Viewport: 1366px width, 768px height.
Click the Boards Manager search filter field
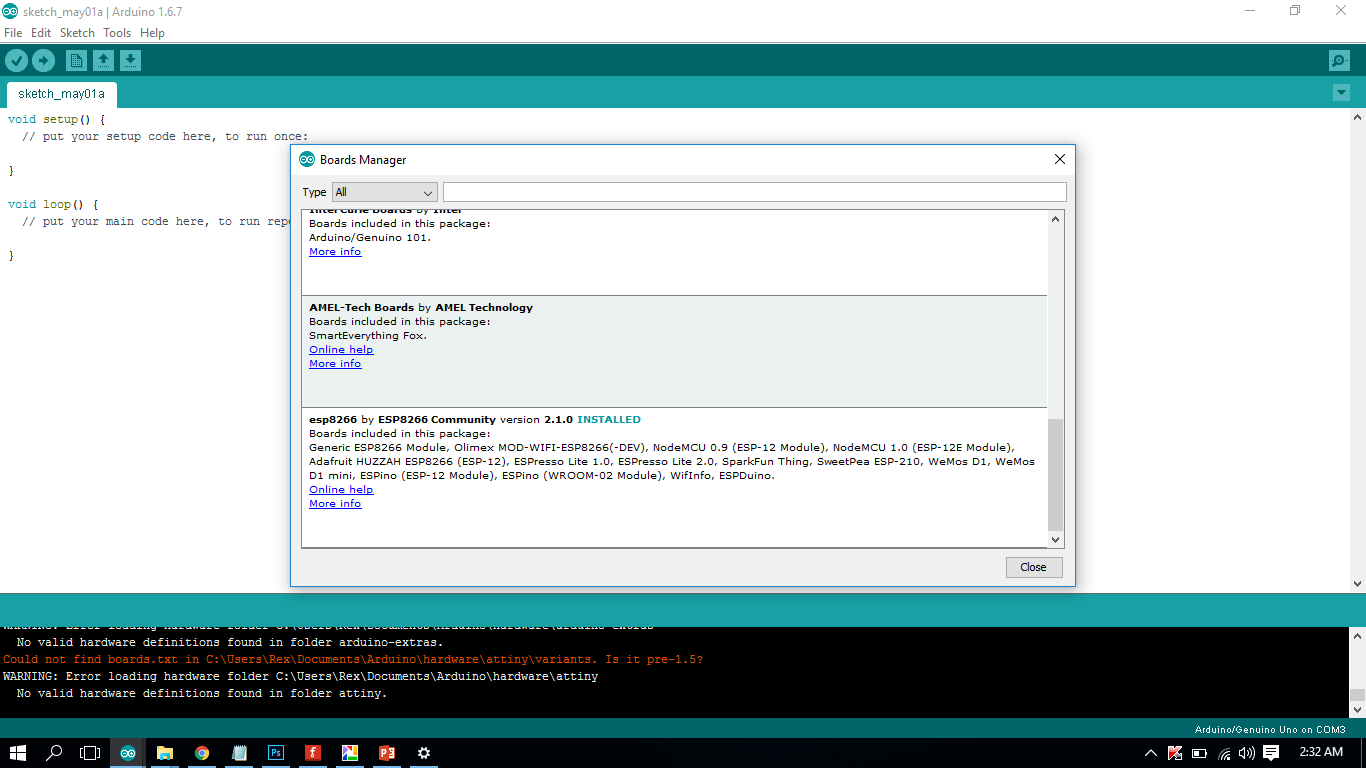(x=754, y=192)
